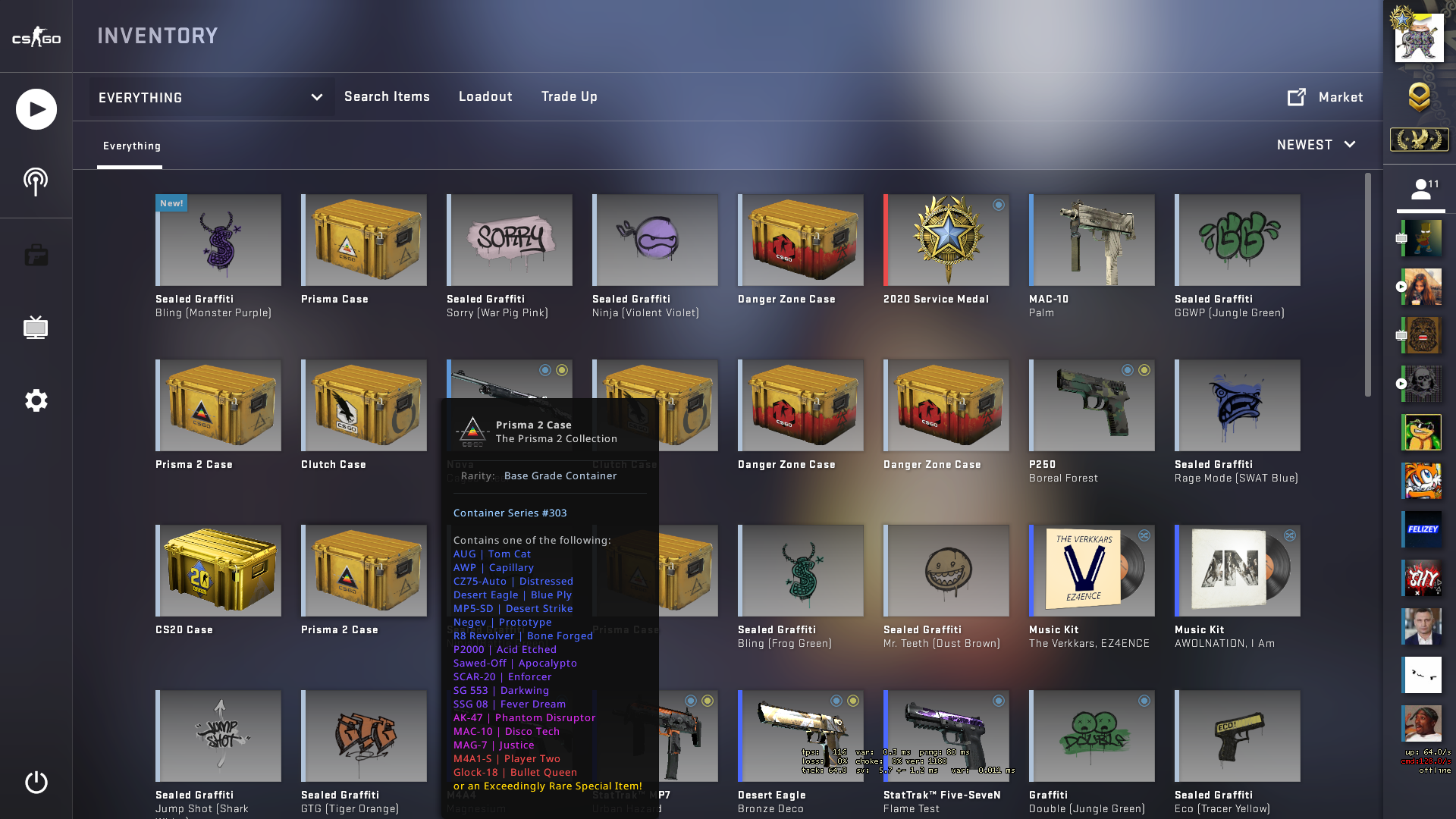Image resolution: width=1456 pixels, height=819 pixels.
Task: Select the Clutch Case beside Prisma 2 Case
Action: [x=364, y=405]
